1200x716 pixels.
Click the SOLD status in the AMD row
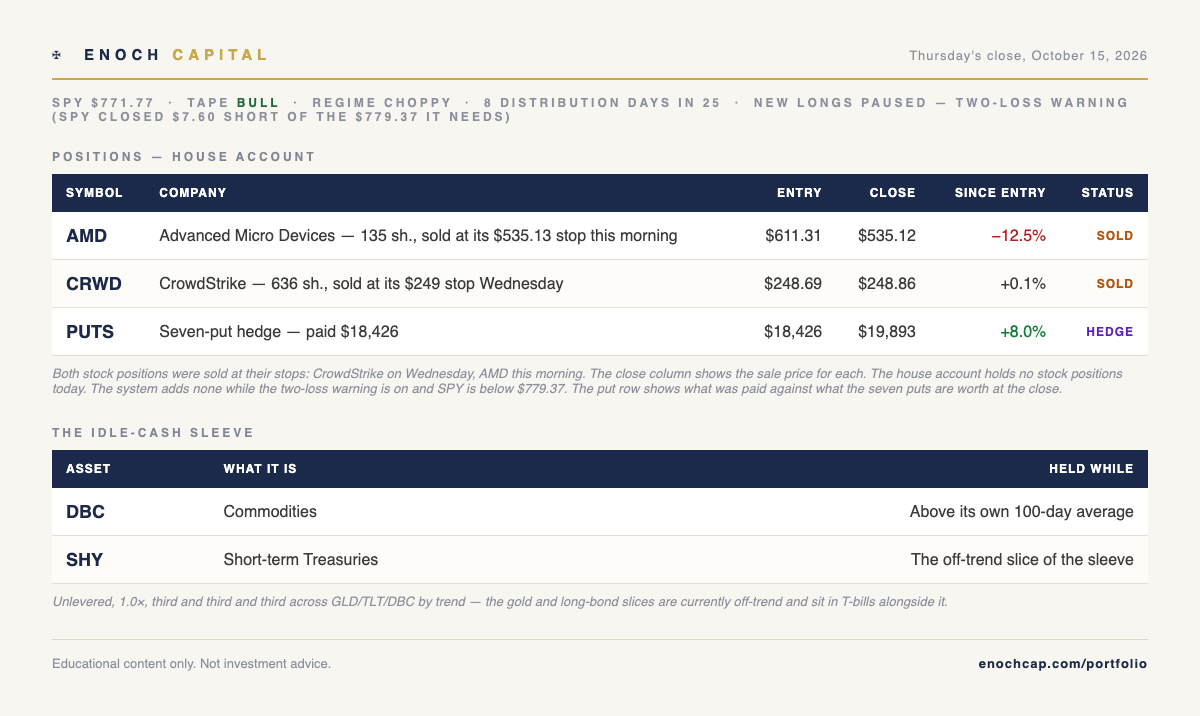point(1115,236)
